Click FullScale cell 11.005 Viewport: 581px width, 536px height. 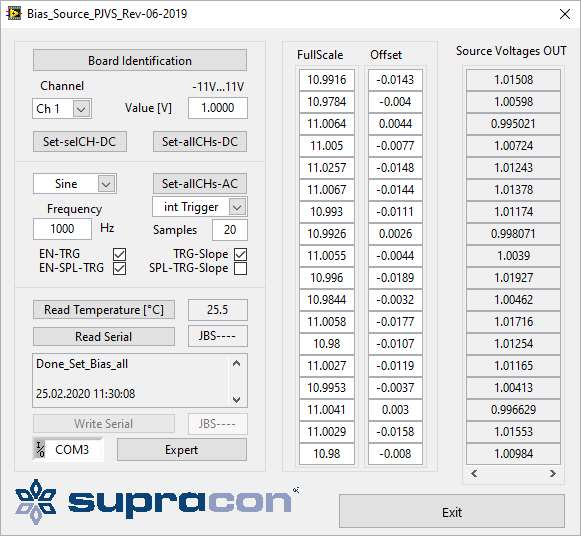click(327, 146)
